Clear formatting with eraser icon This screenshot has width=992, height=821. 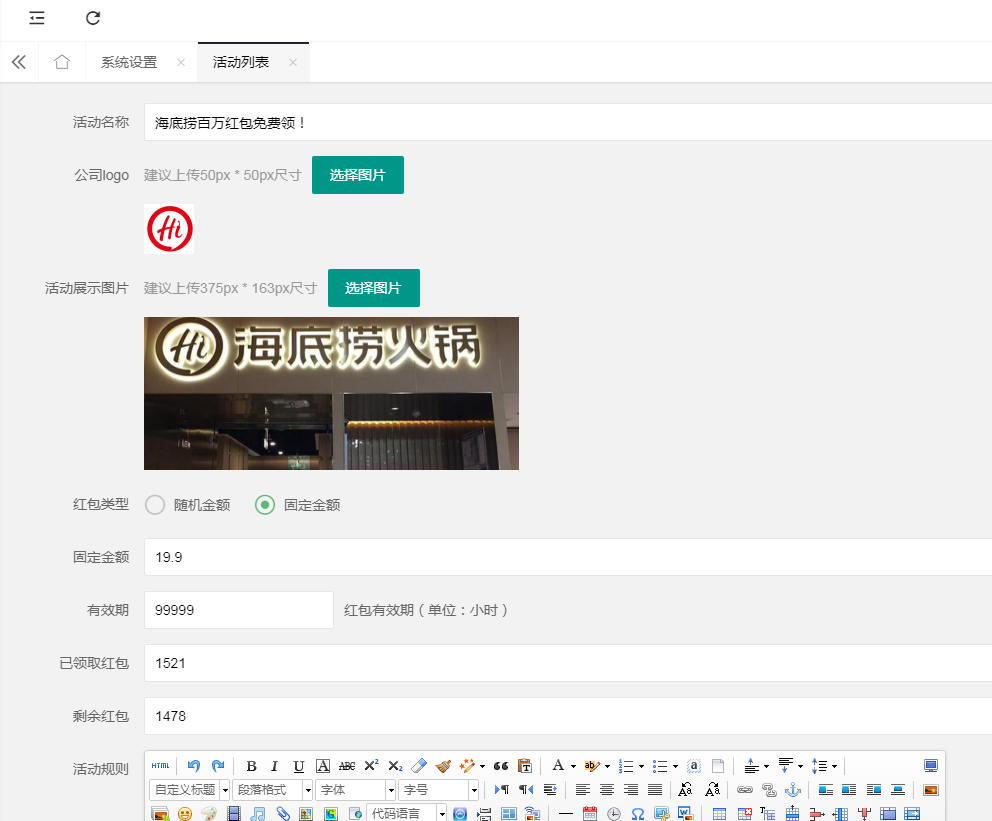[x=419, y=766]
